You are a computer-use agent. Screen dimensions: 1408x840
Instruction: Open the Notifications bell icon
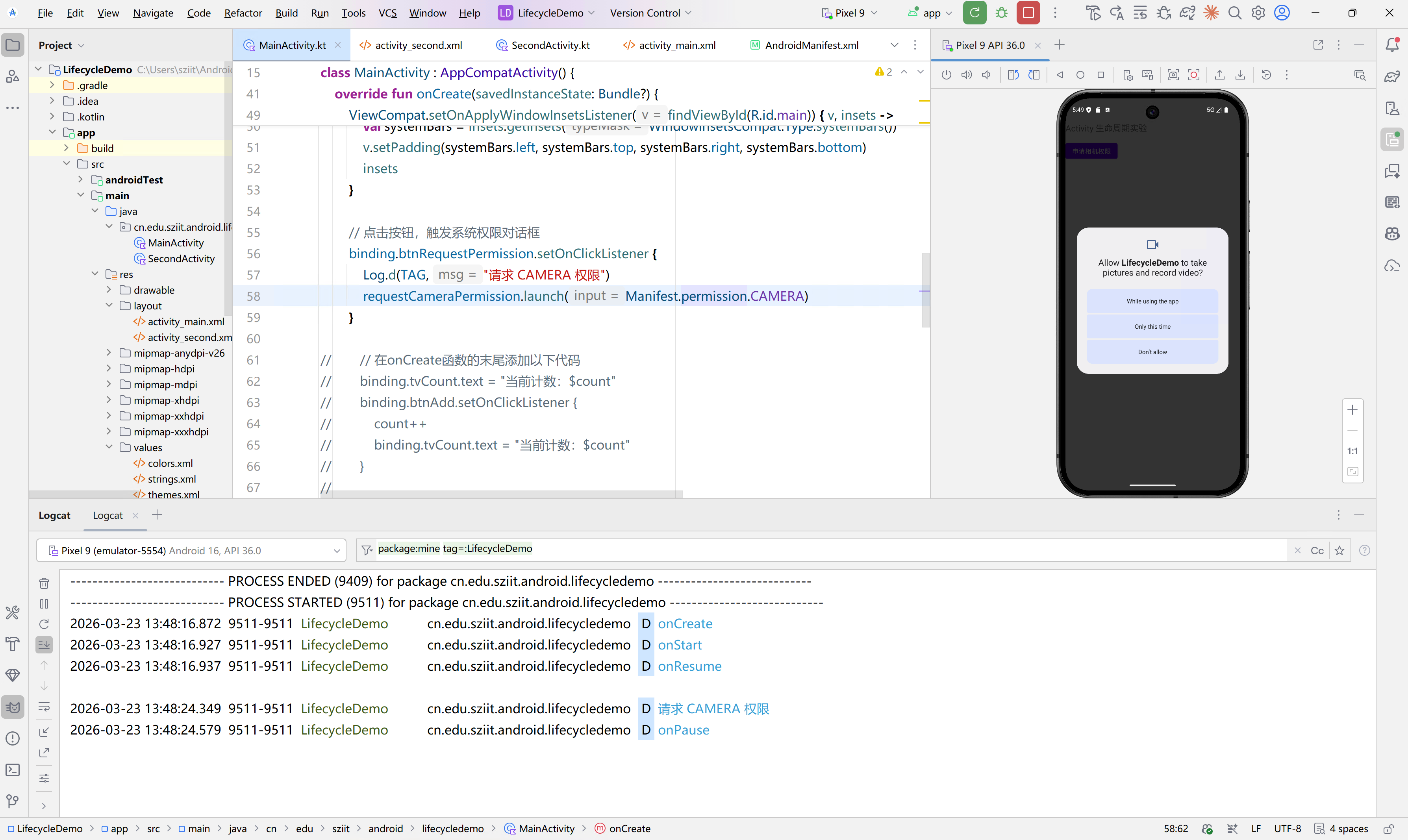pos(1392,45)
